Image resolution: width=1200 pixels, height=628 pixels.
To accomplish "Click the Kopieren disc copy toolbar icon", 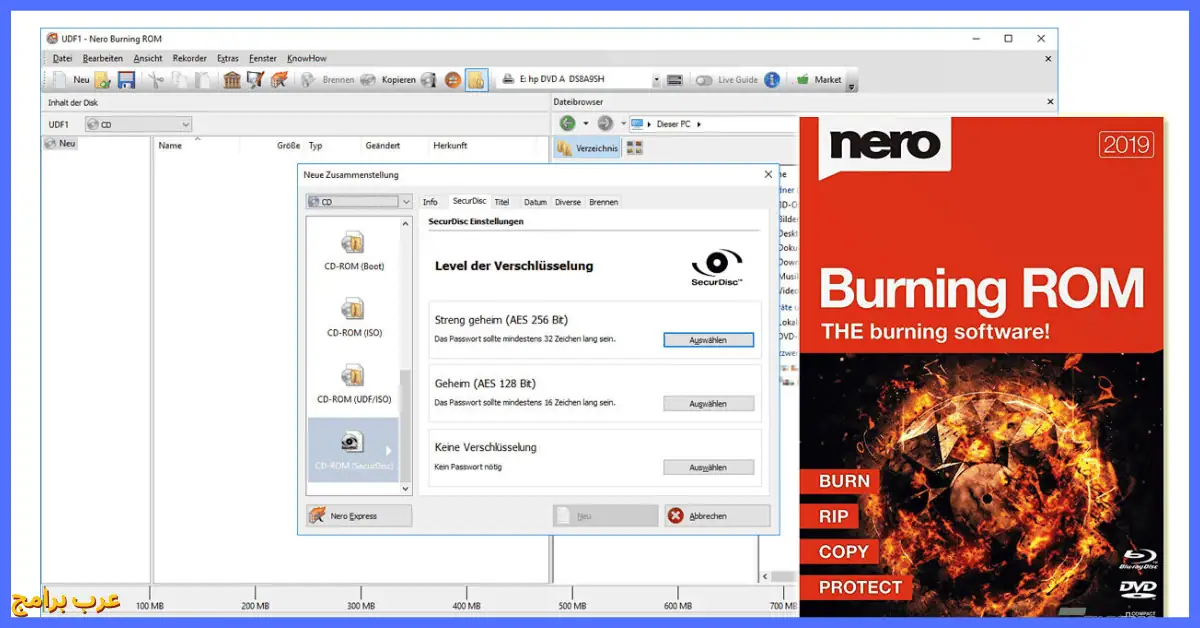I will (x=368, y=80).
